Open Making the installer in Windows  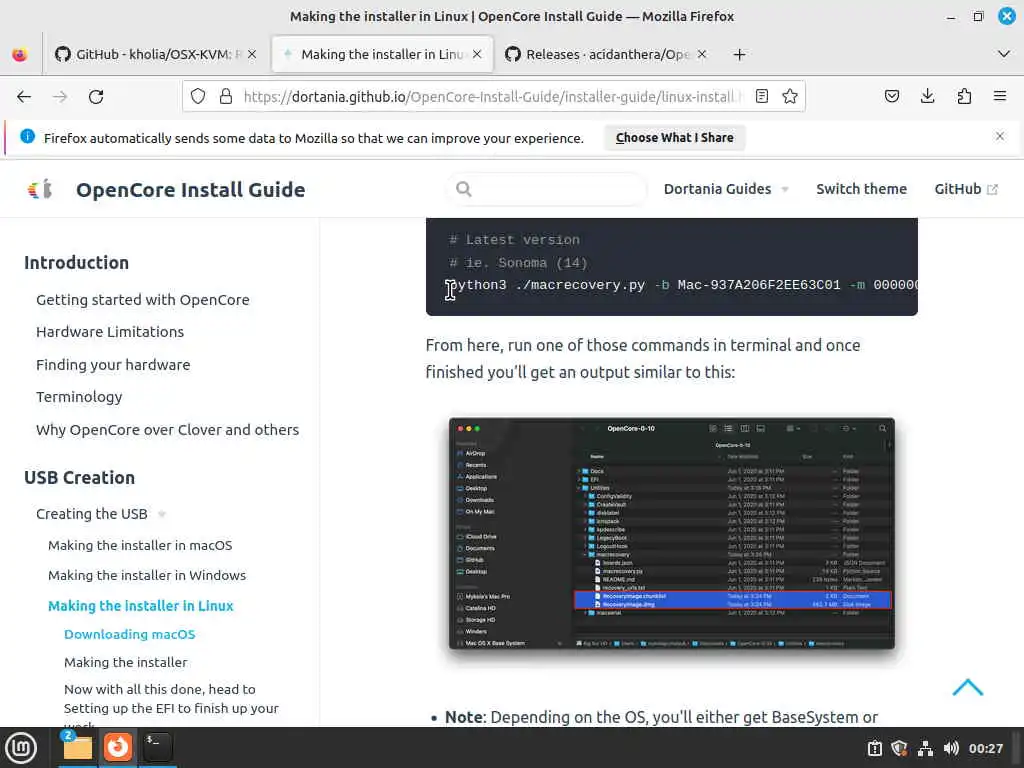tap(147, 575)
